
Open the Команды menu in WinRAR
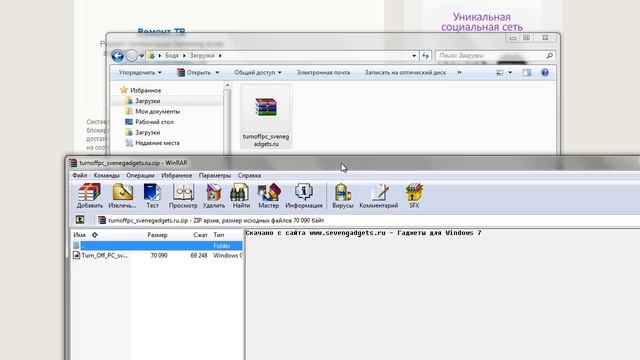[107, 176]
